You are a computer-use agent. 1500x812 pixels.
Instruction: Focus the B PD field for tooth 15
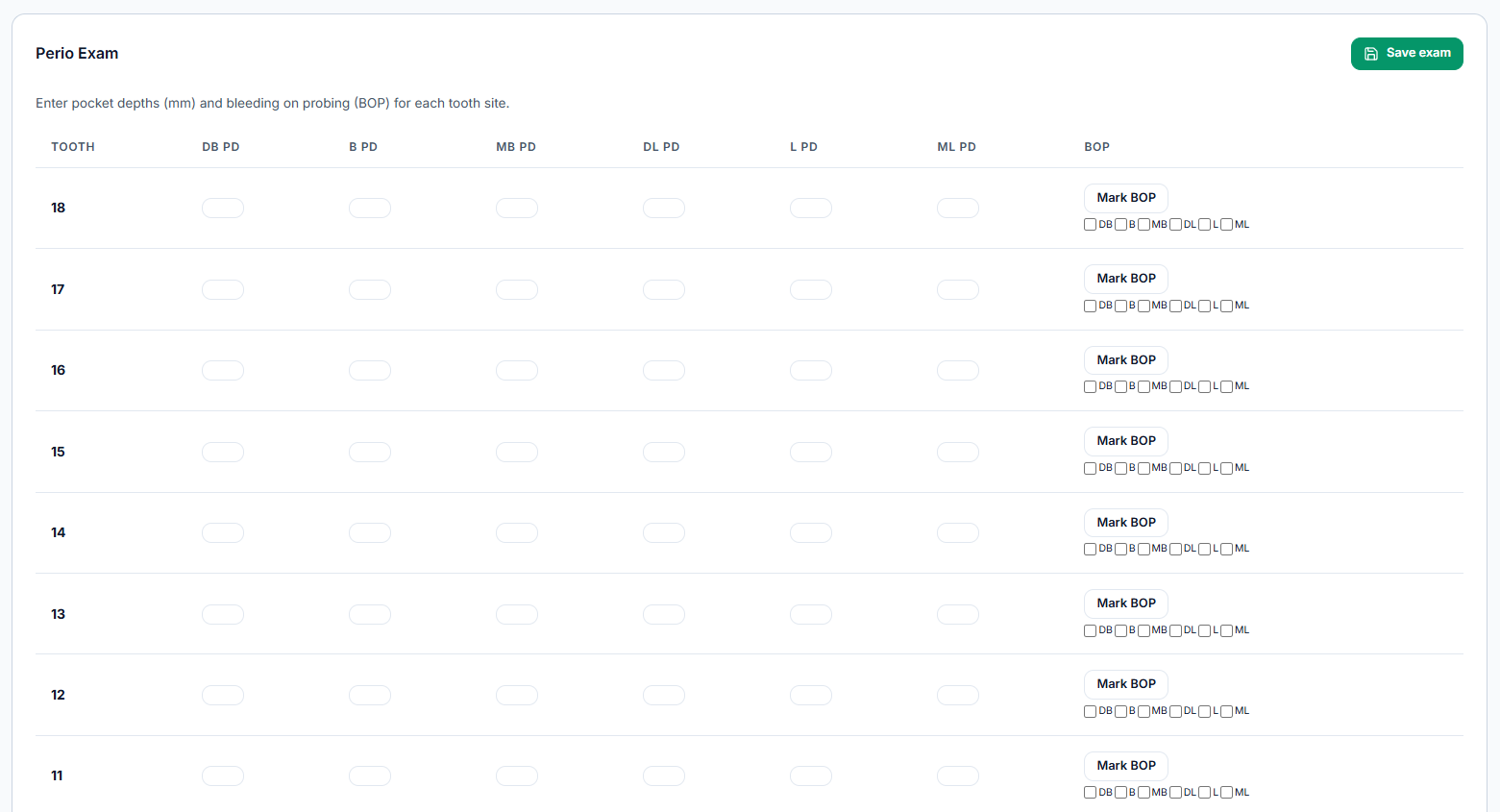click(x=370, y=452)
